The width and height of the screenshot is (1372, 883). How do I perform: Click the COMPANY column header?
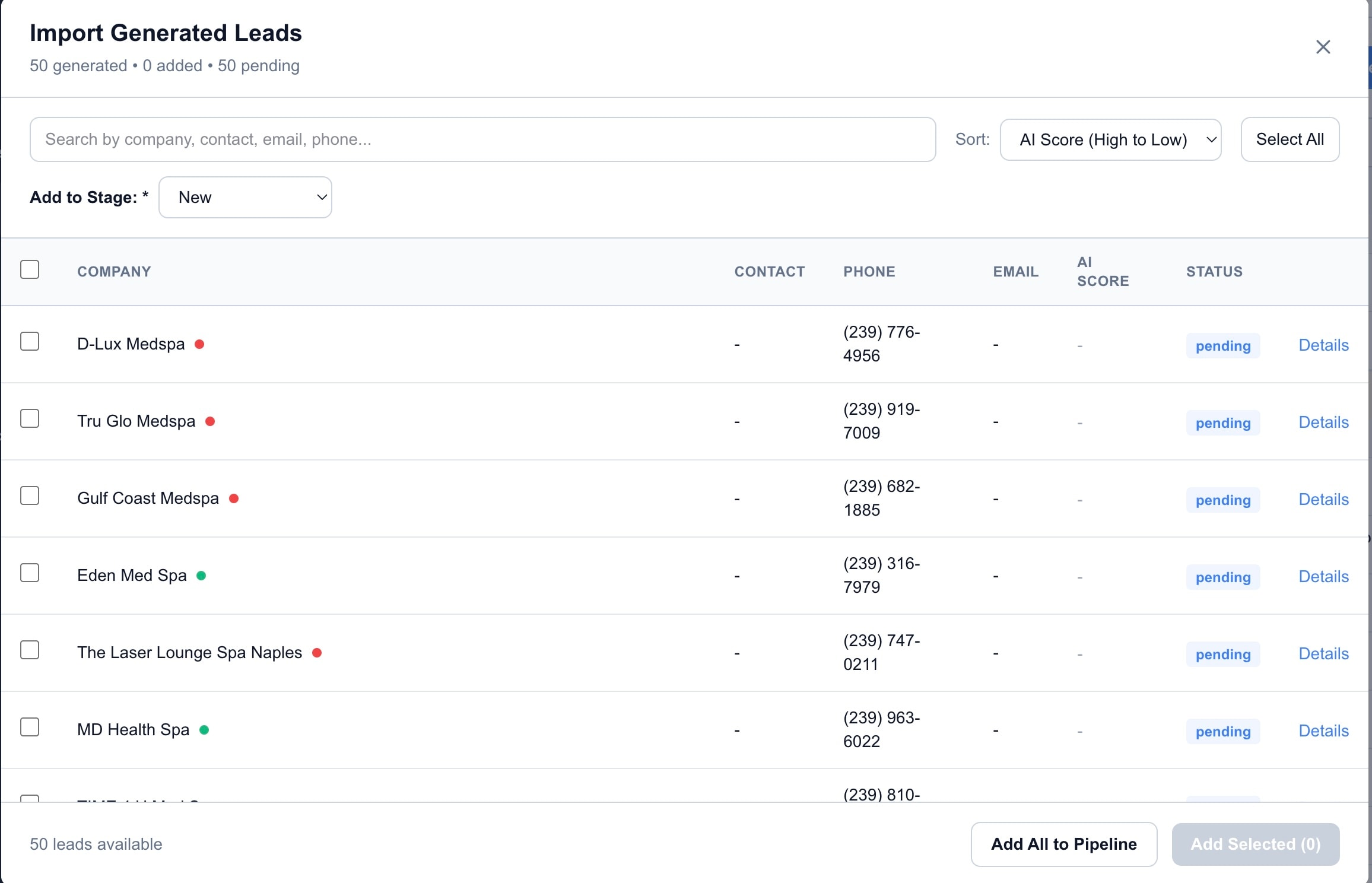pos(114,272)
